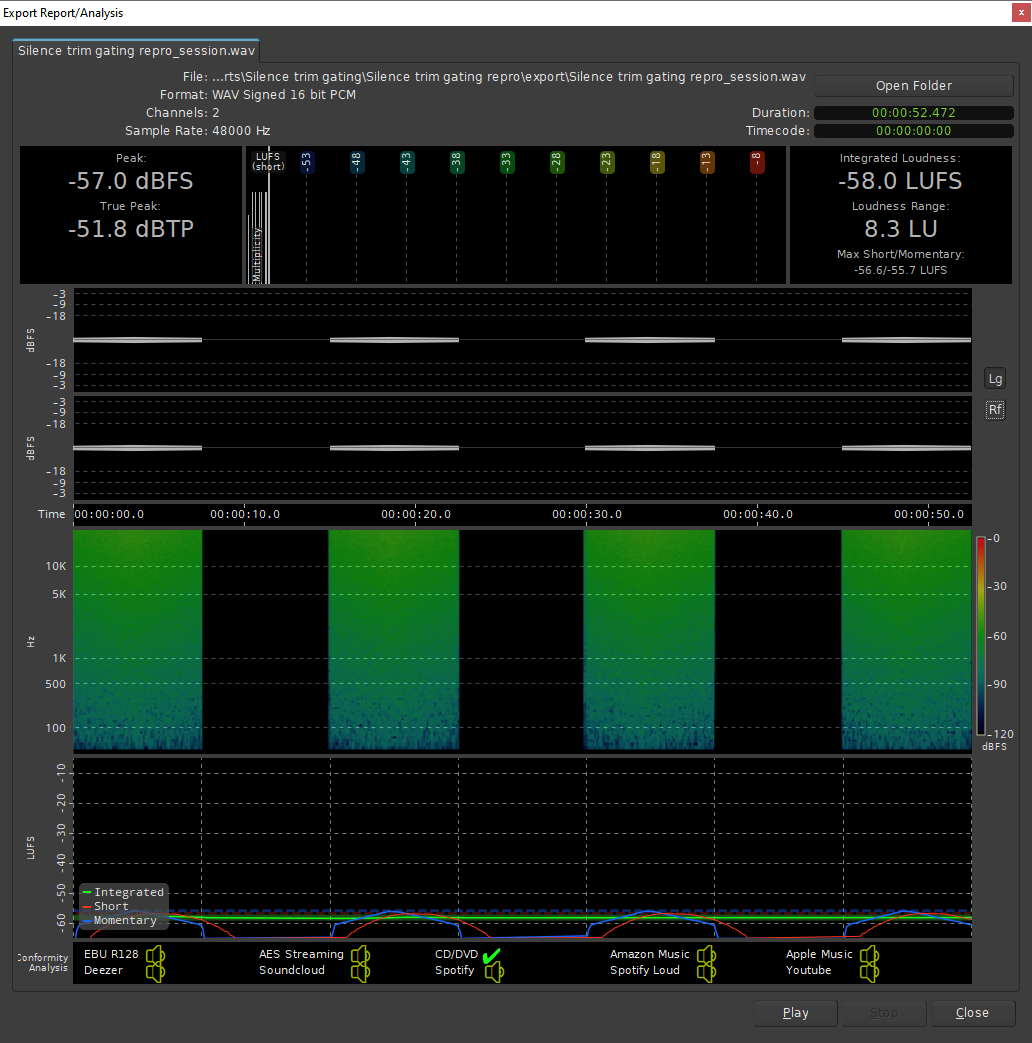Click the Deezer conformity speaker icon

point(155,970)
